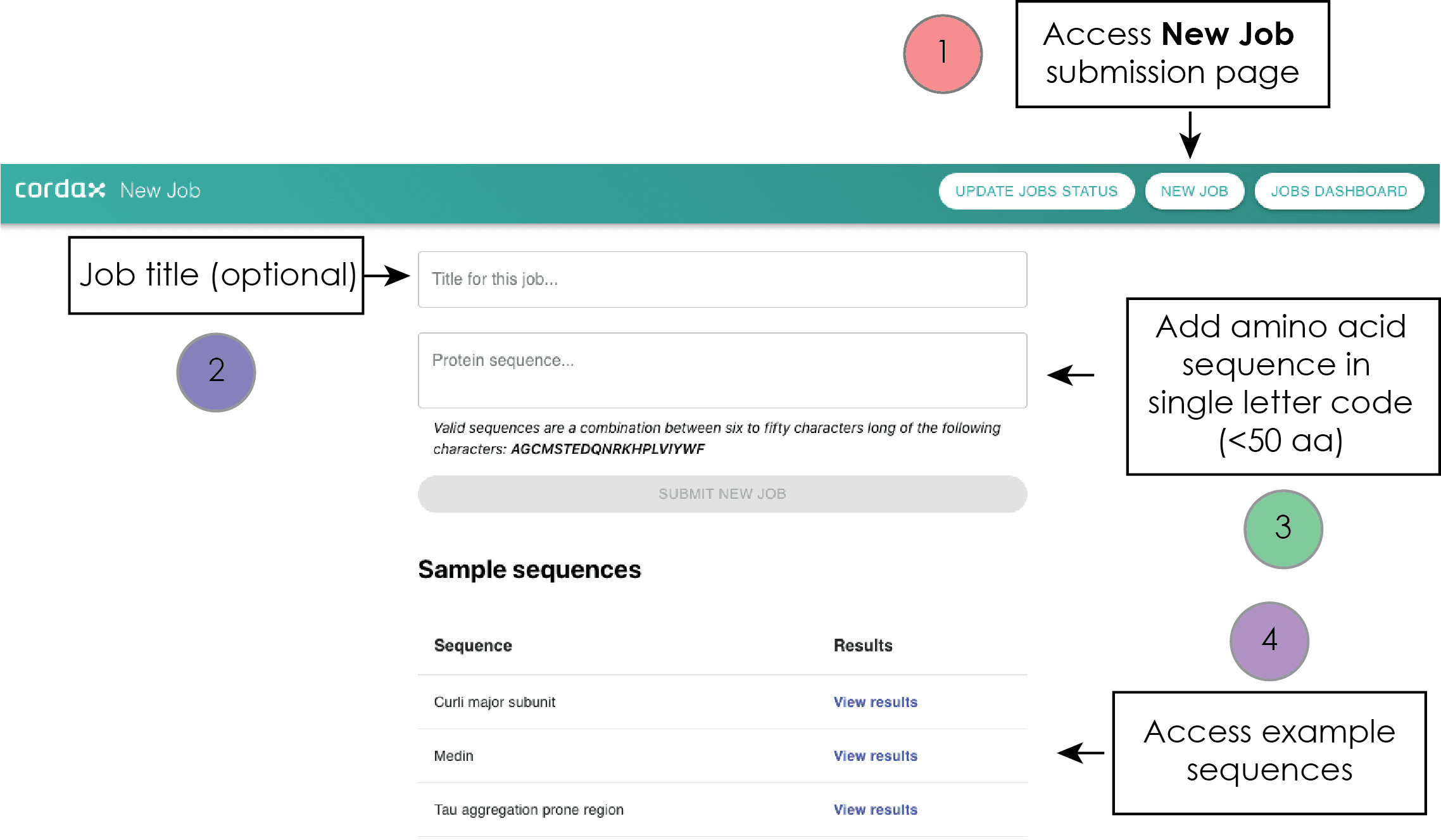Click the 'Sequence' column header
Screen dimensions: 1441x840
coord(473,646)
